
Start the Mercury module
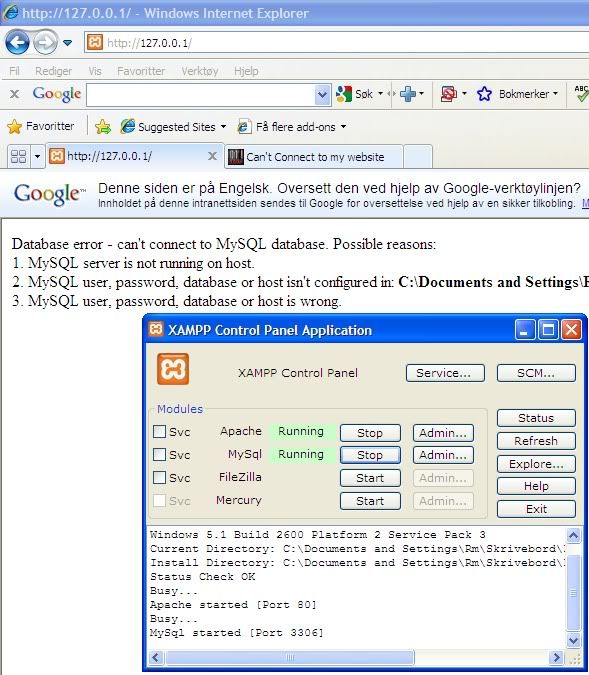point(370,501)
